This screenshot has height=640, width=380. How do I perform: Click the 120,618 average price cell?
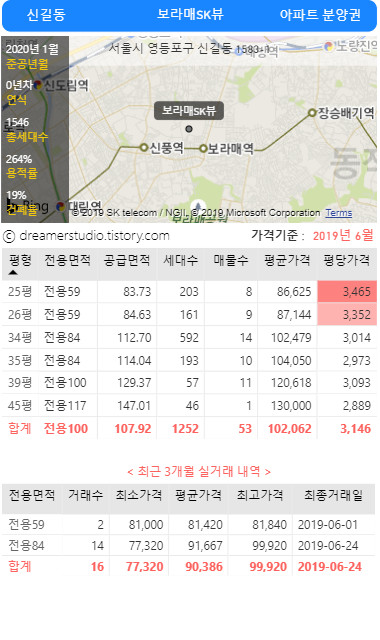point(291,383)
